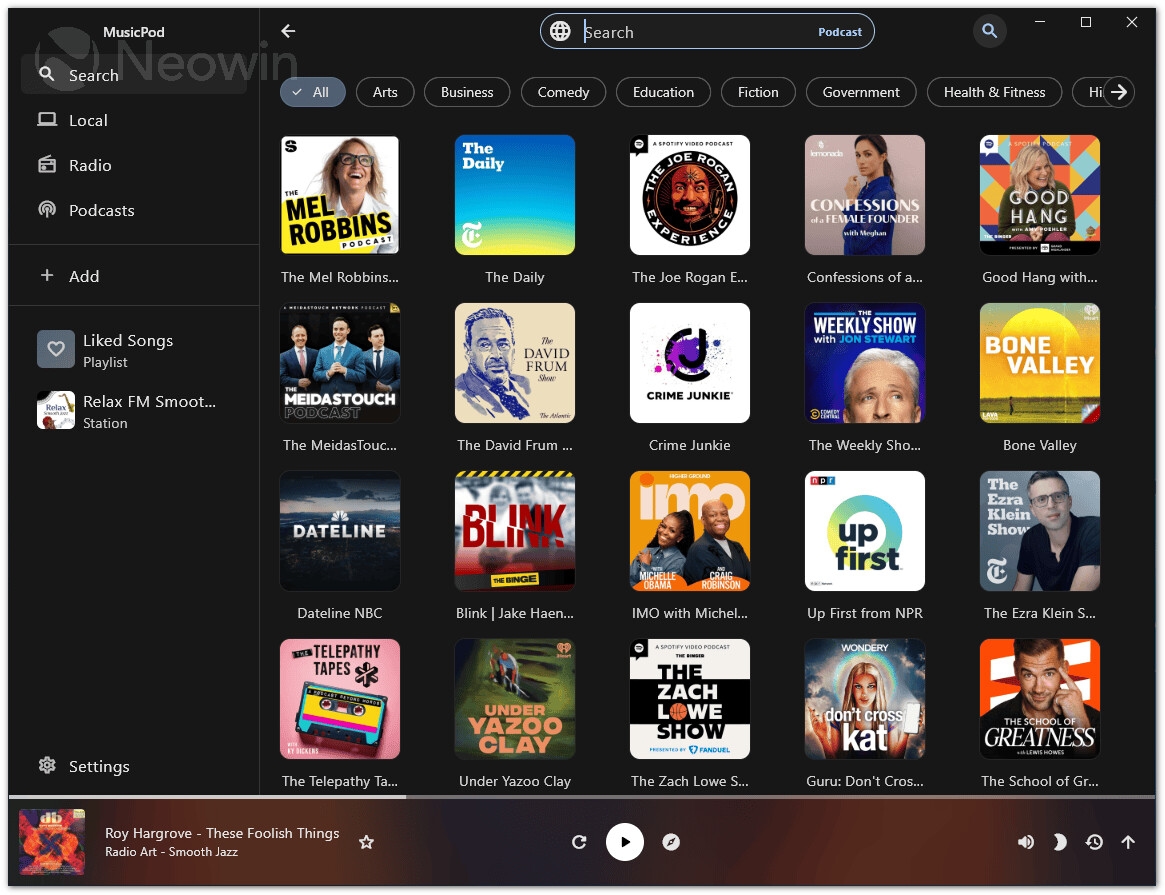The image size is (1165, 895).
Task: Open the Crime Junkie podcast cover
Action: click(x=689, y=362)
